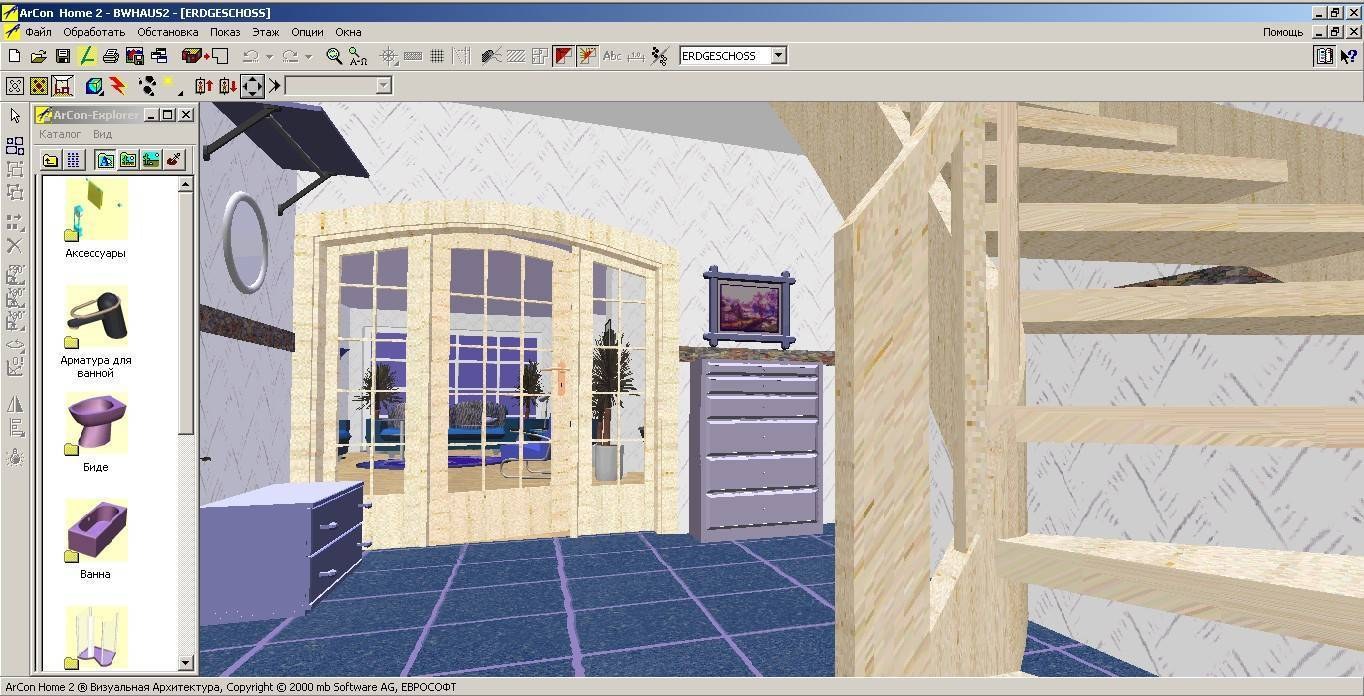Toggle the four-arrow navigation mode button

pos(252,86)
